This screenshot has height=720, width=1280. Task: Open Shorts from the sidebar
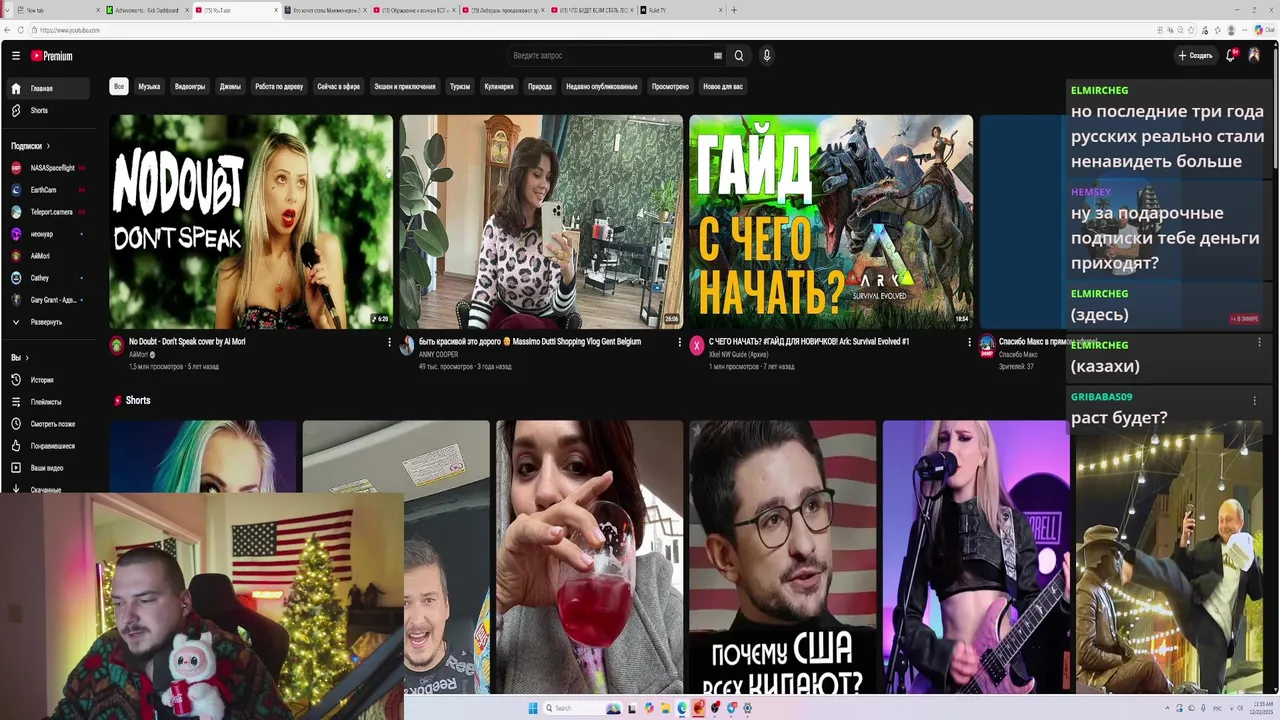tap(50, 110)
